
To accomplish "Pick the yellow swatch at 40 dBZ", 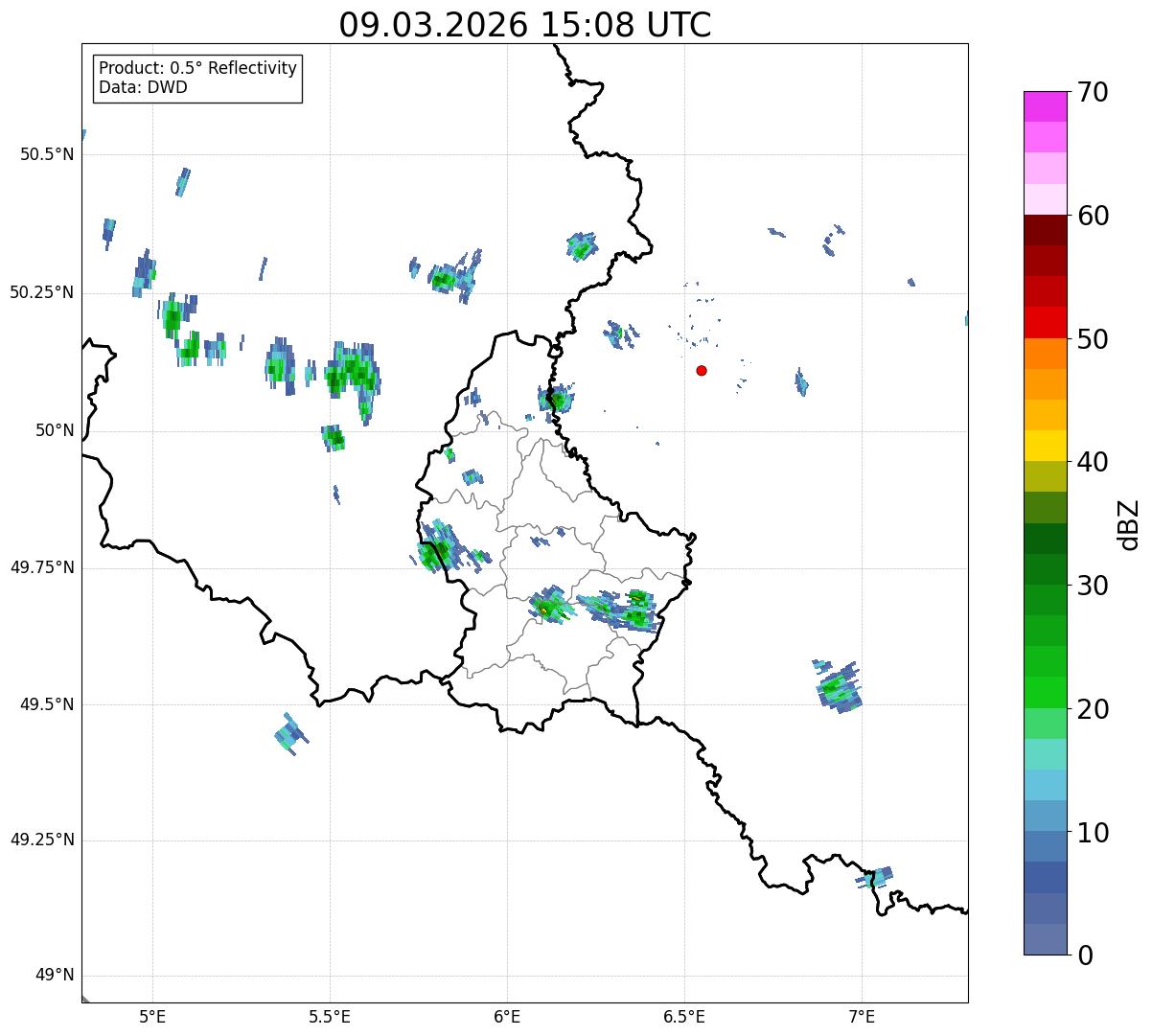I will [x=1046, y=446].
